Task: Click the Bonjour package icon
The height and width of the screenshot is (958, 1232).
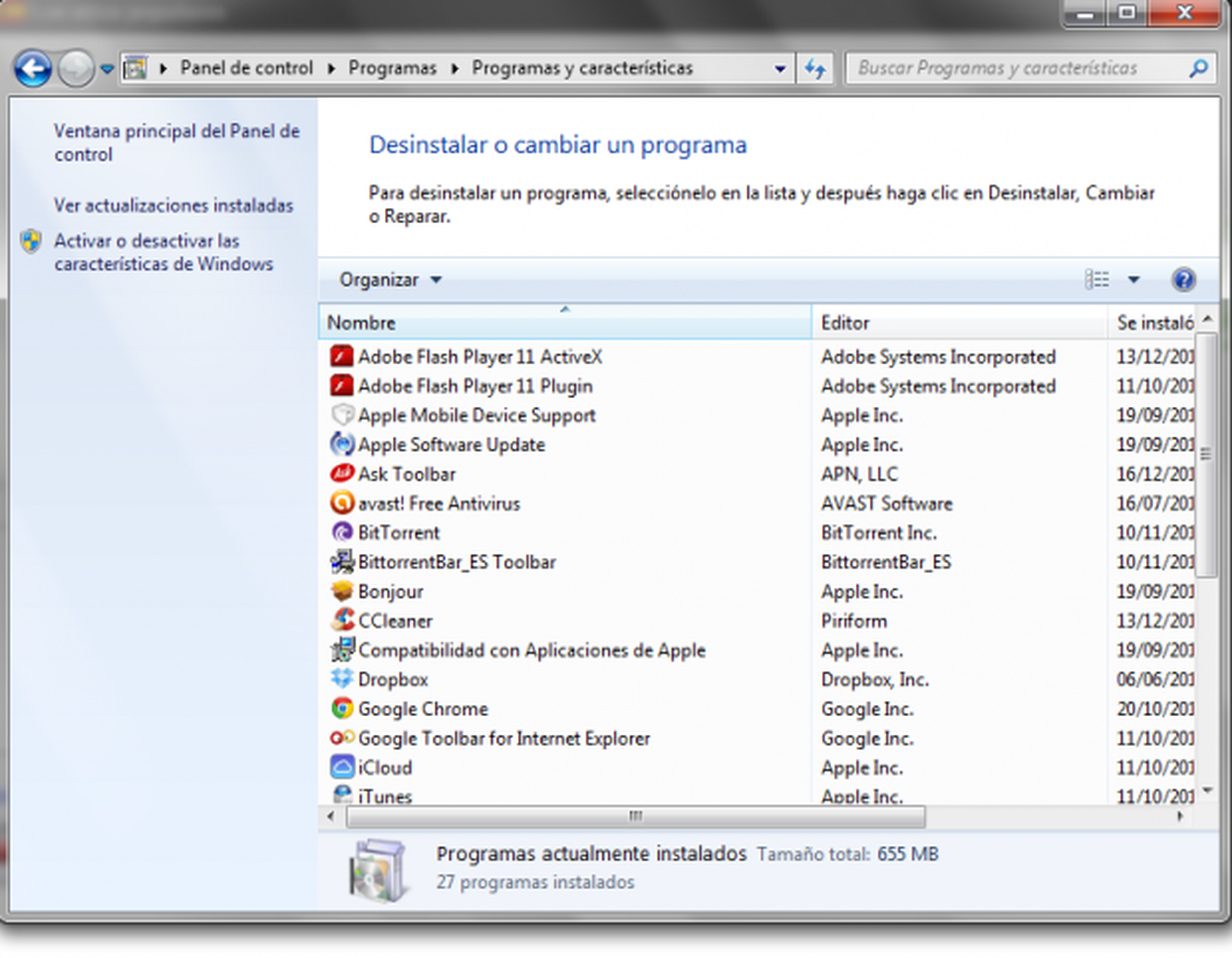Action: [342, 591]
